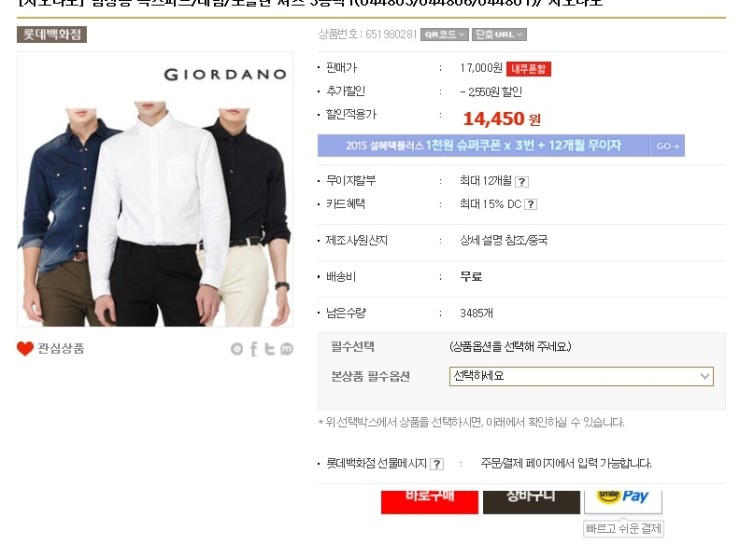Open the 카드혜택 question mark help icon
This screenshot has width=740, height=558.
530,204
